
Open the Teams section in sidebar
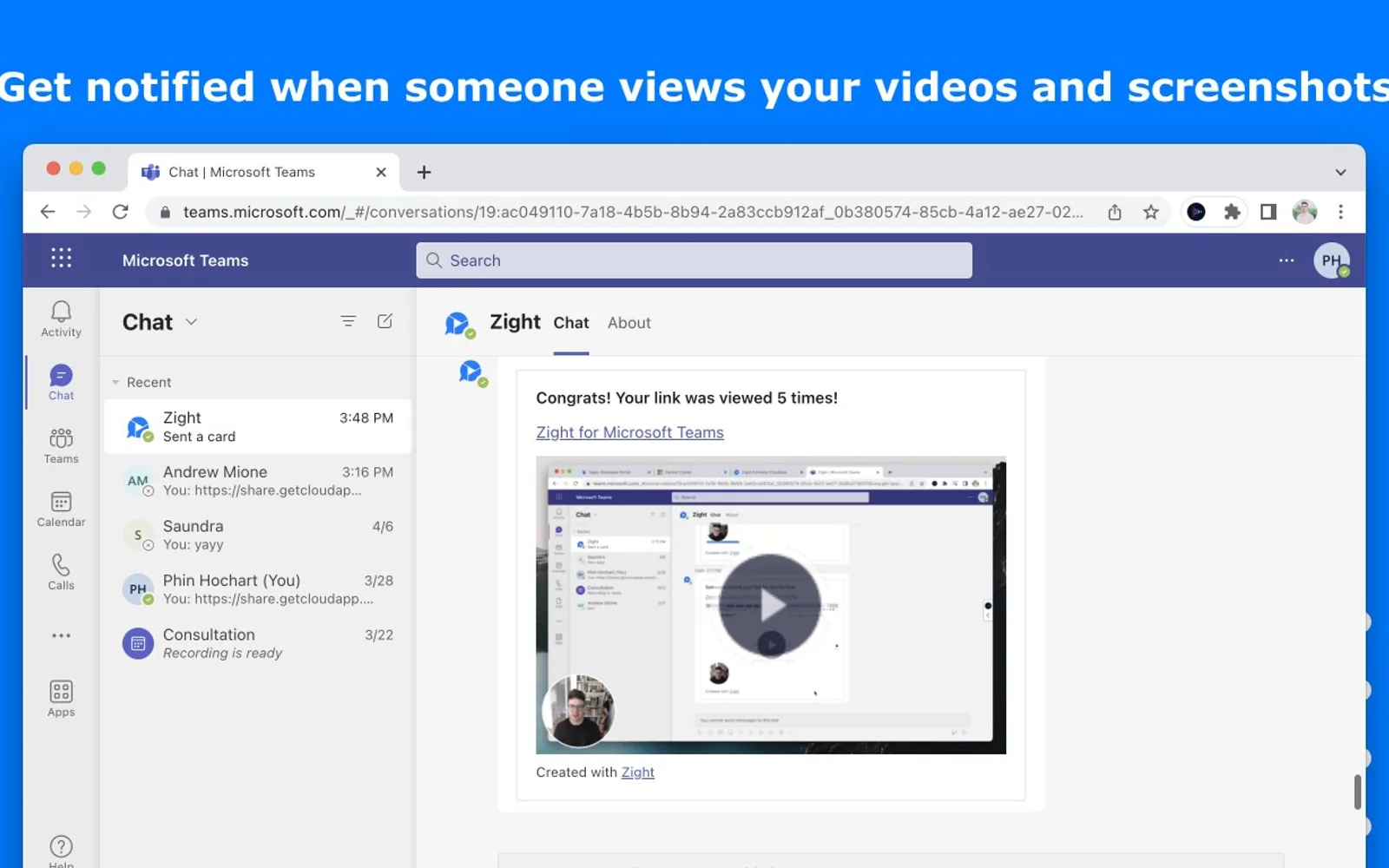click(x=61, y=445)
